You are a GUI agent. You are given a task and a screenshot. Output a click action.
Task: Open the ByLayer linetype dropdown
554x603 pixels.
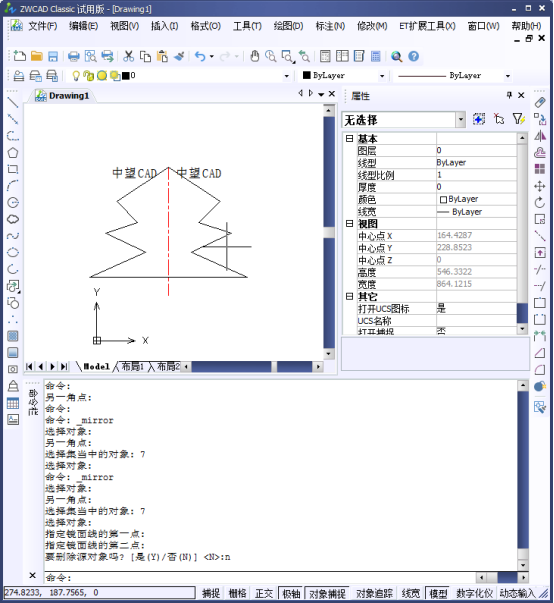pyautogui.click(x=507, y=76)
